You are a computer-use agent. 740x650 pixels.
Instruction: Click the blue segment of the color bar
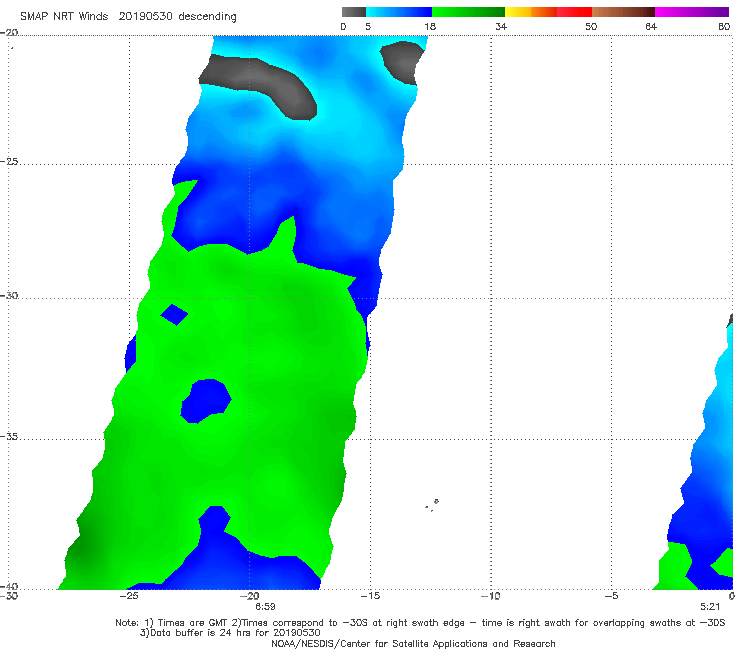399,12
